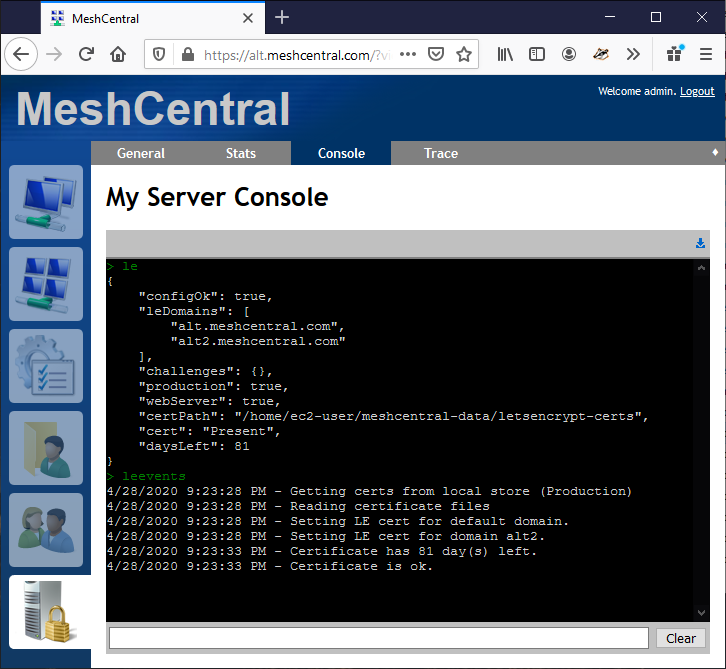
Task: Click the "certPath" output line
Action: [393, 416]
